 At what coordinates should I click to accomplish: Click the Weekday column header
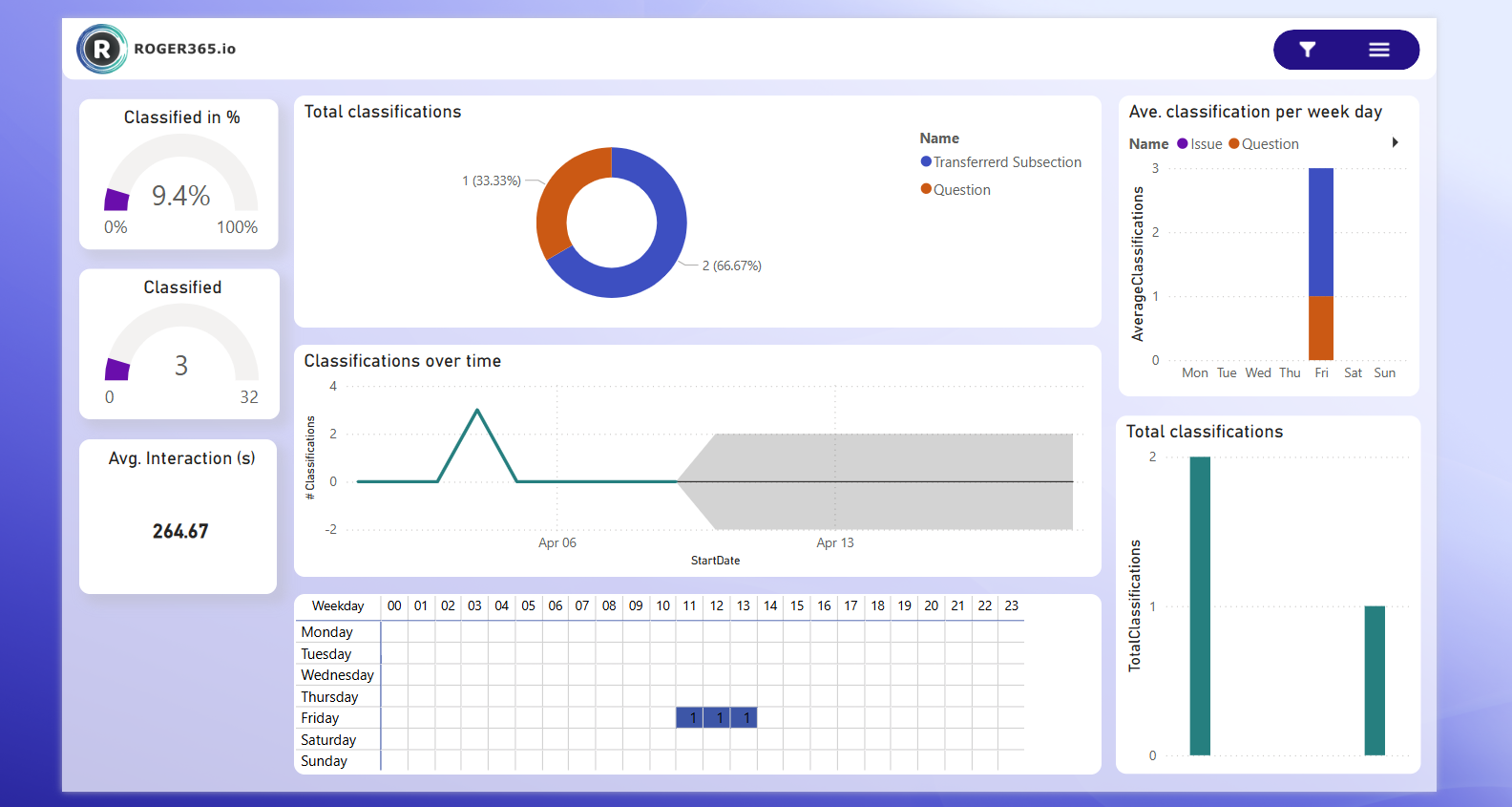(338, 606)
